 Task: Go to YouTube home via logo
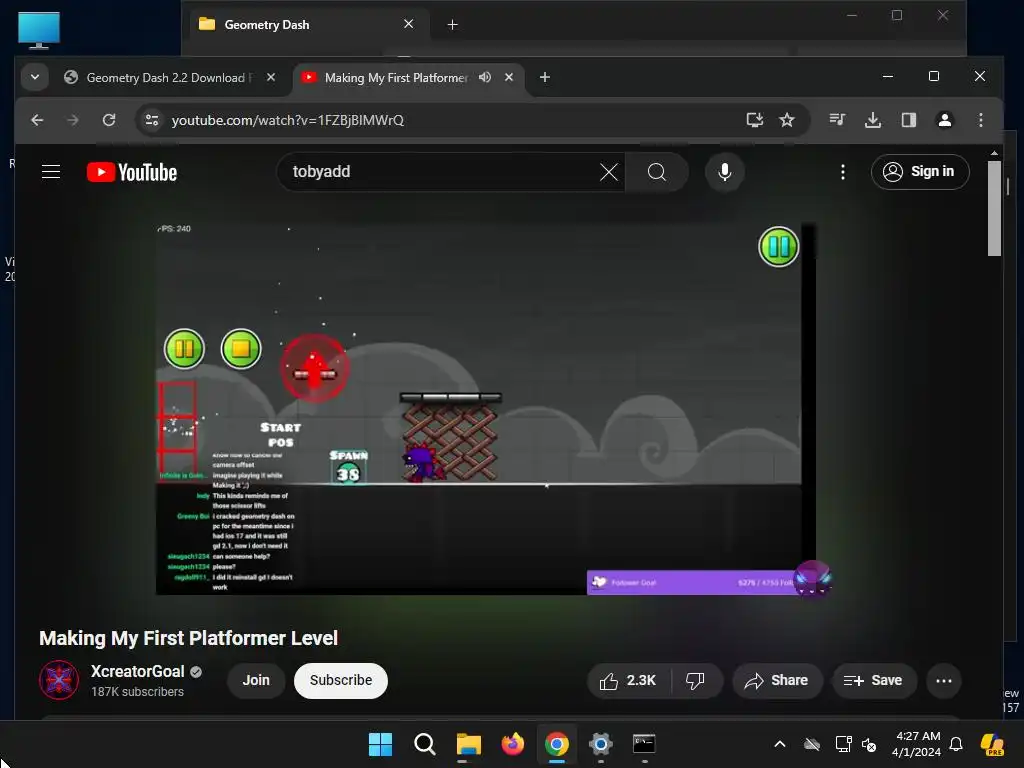tap(132, 172)
